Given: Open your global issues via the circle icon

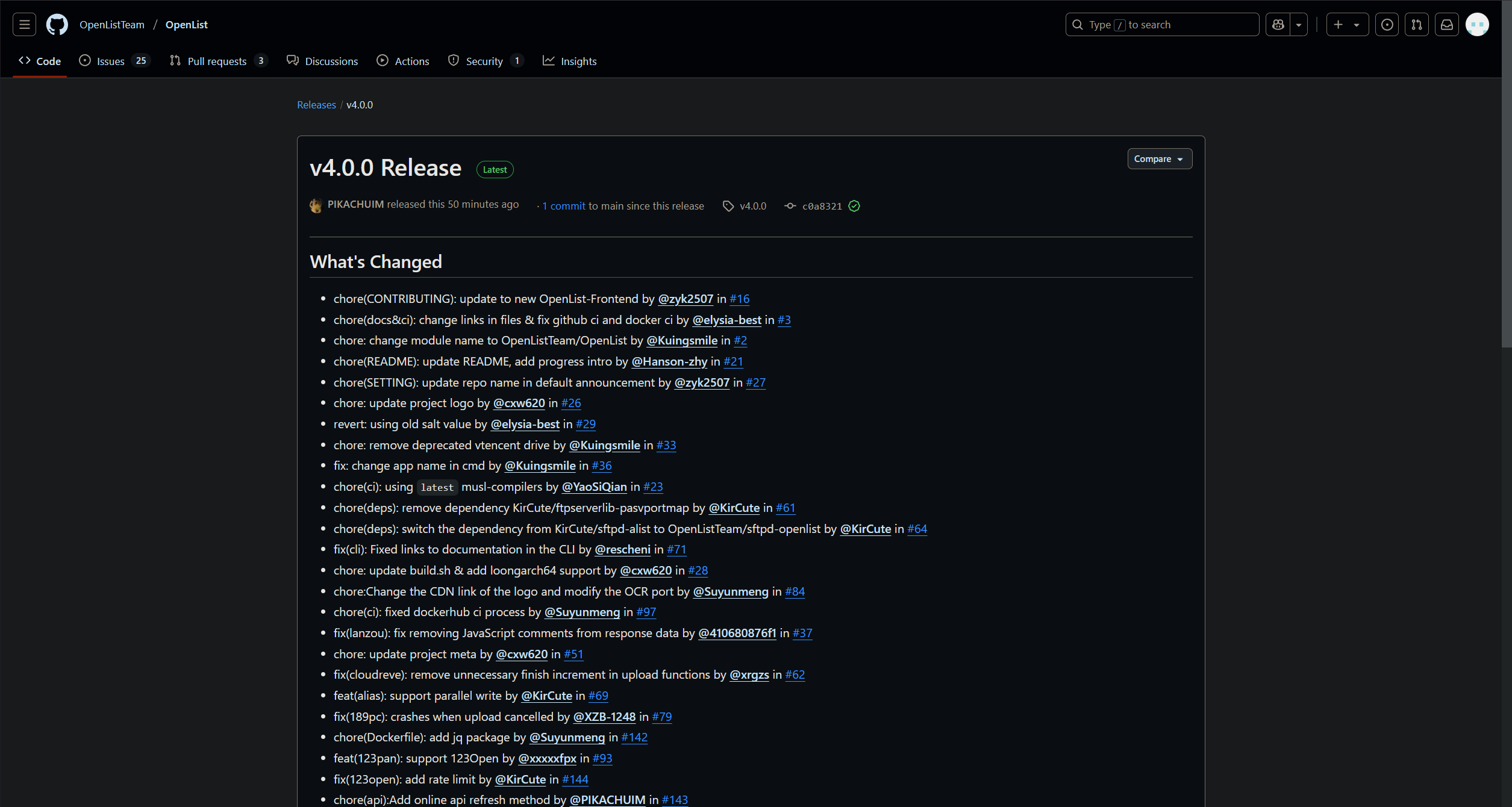Looking at the screenshot, I should 1387,24.
